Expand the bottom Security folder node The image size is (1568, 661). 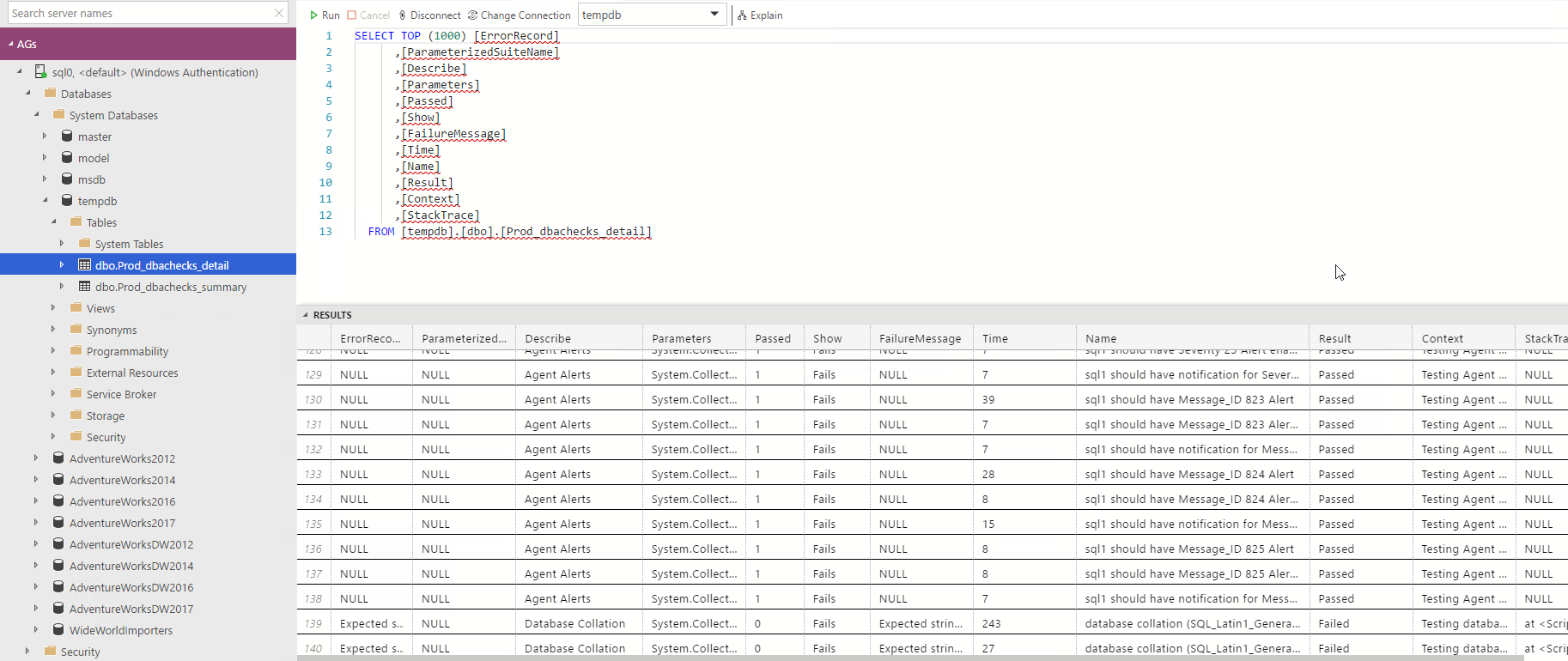click(27, 651)
